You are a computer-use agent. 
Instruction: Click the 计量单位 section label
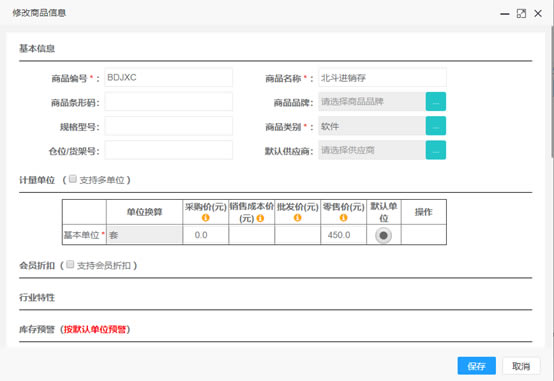(37, 180)
